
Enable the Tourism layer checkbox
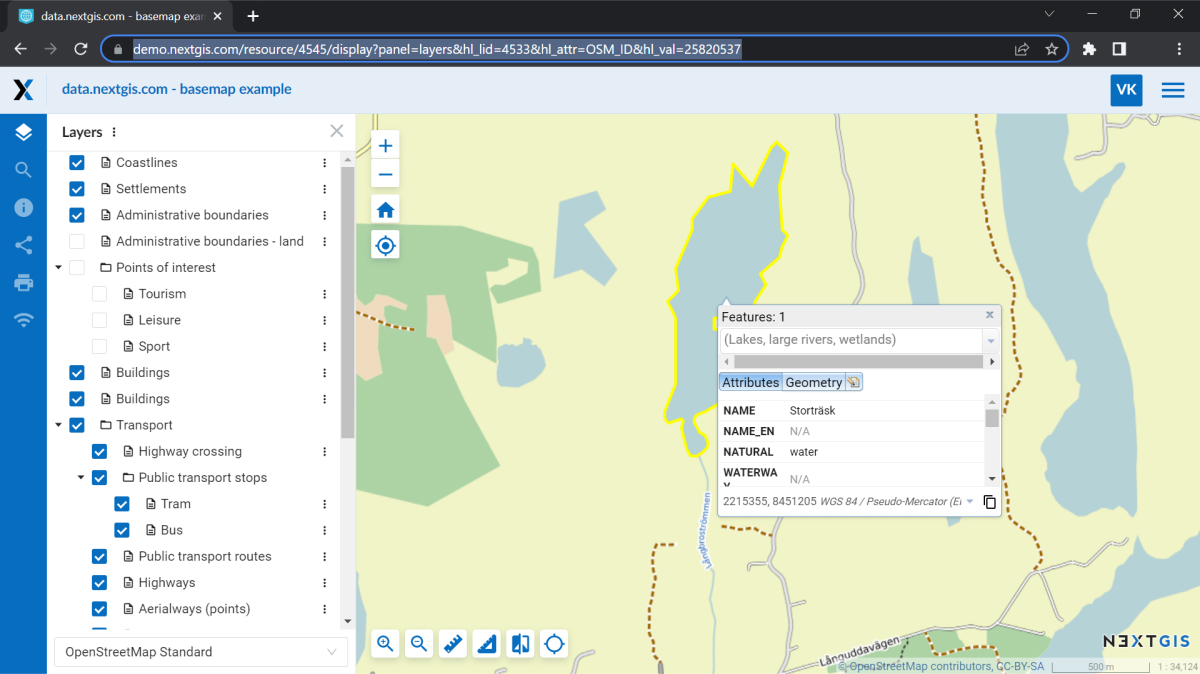98,293
